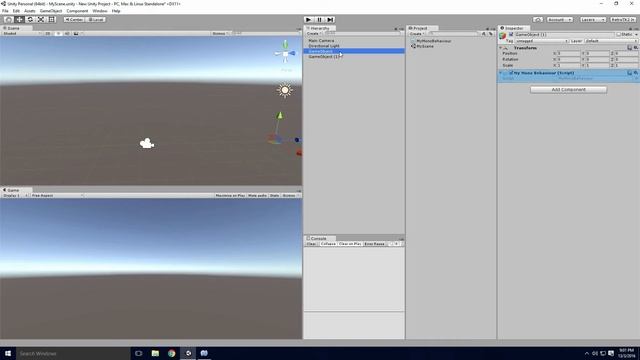
Task: Click the Cloud services icon button
Action: coord(538,20)
